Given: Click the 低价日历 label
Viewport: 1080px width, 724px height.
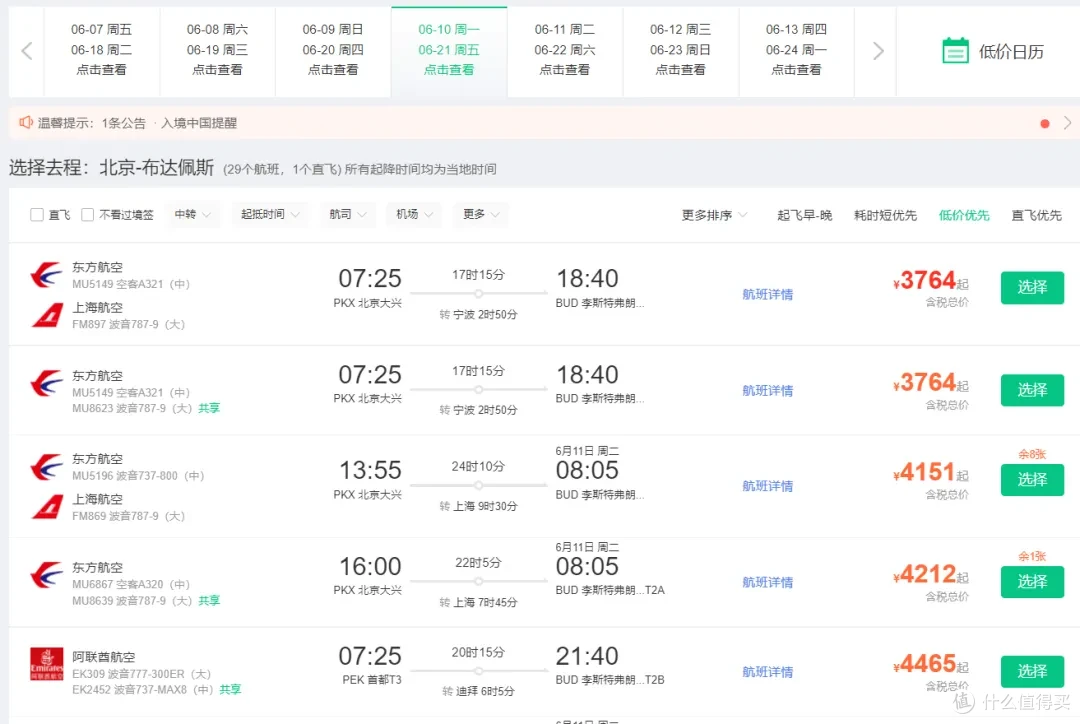Looking at the screenshot, I should [1011, 52].
